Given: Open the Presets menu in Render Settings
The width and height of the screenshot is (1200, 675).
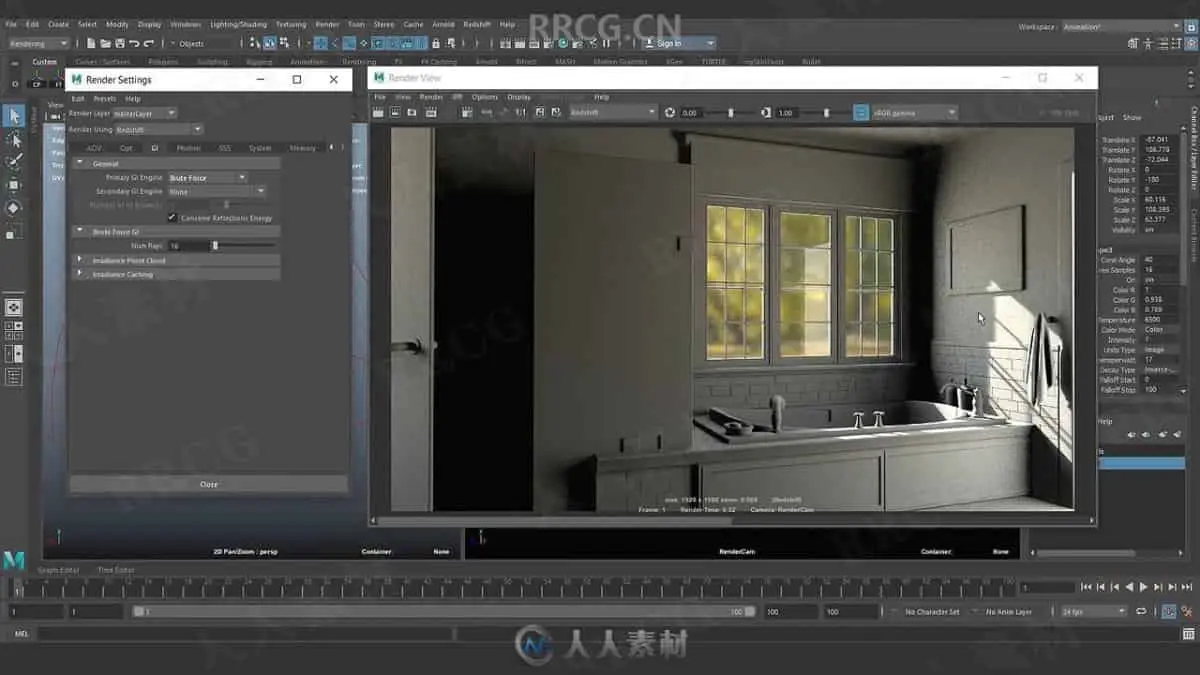Looking at the screenshot, I should (104, 99).
